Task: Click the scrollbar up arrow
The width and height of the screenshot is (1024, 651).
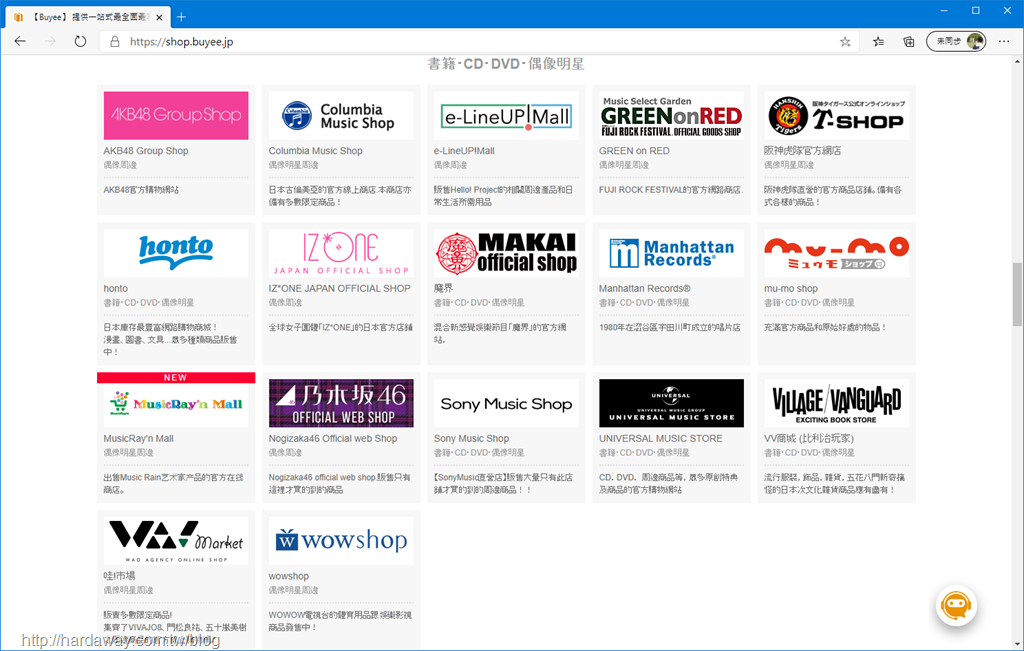Action: (1017, 61)
